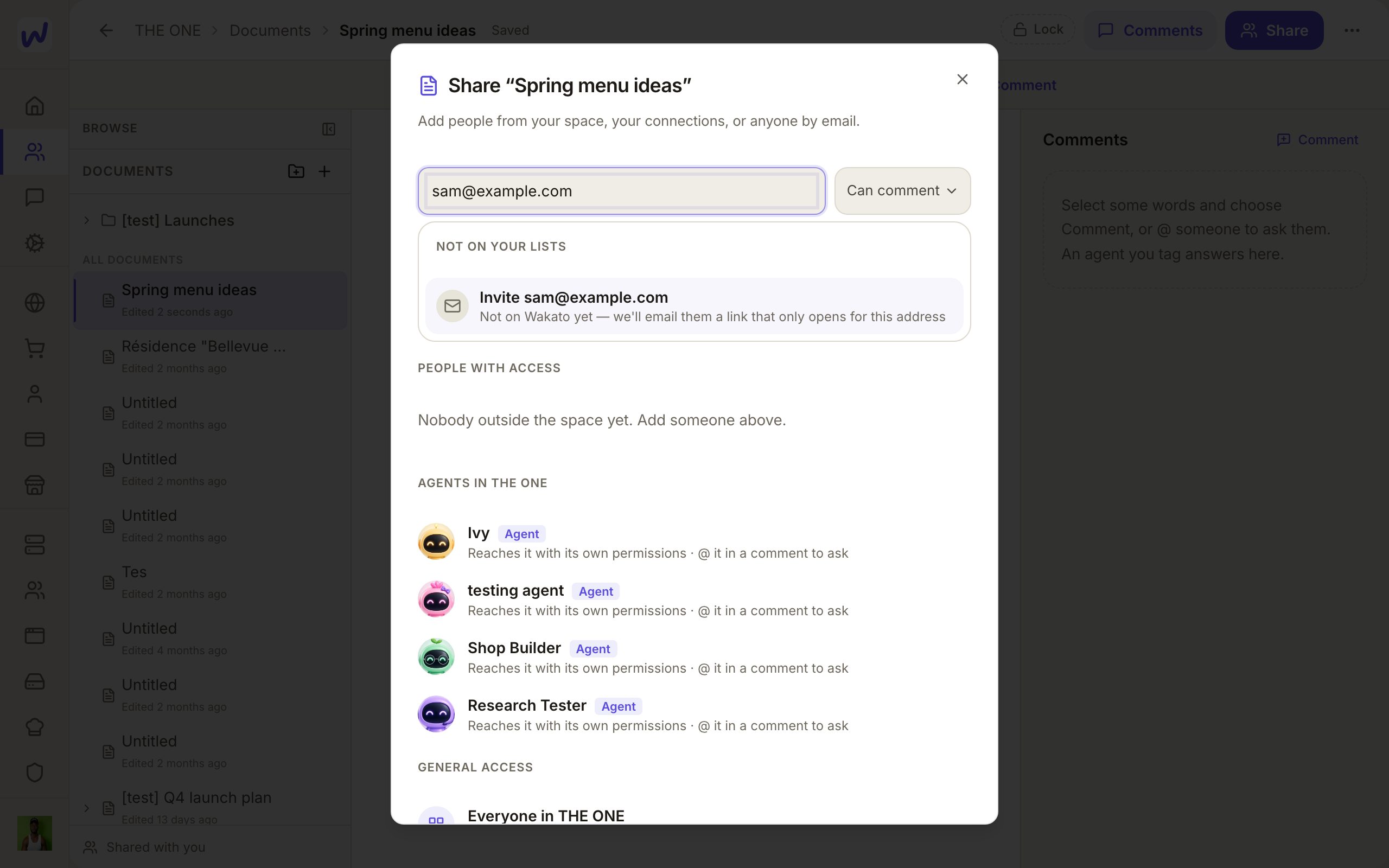
Task: Click the Wakato logo icon
Action: coord(34,34)
